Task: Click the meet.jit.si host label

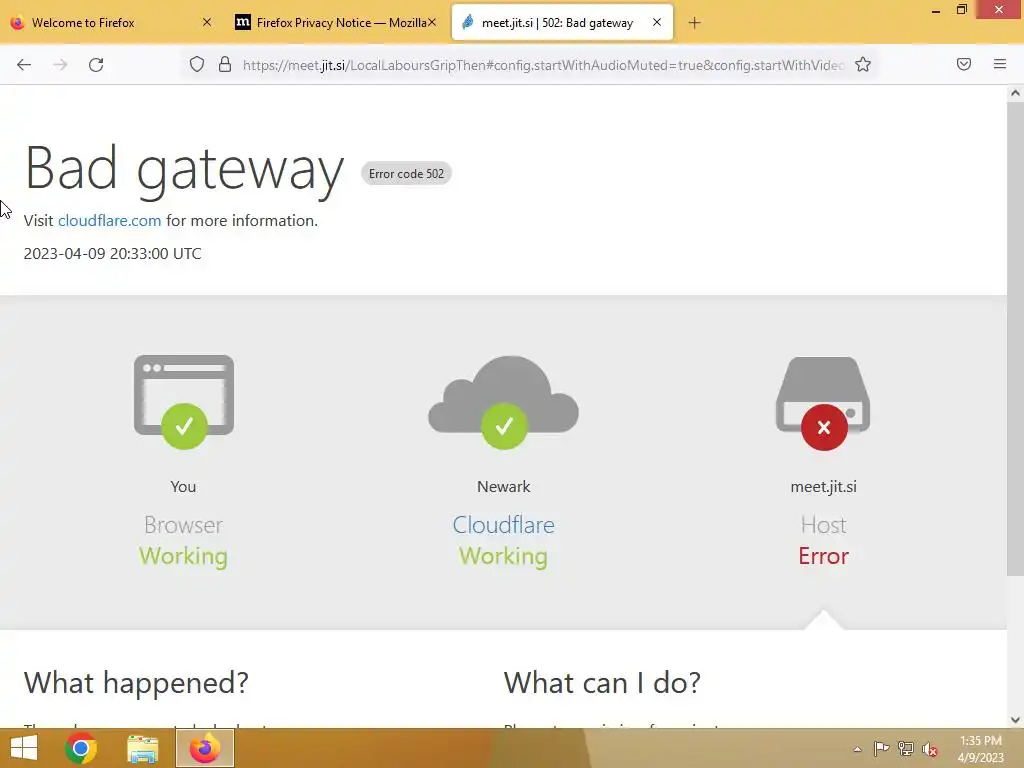Action: [x=823, y=487]
